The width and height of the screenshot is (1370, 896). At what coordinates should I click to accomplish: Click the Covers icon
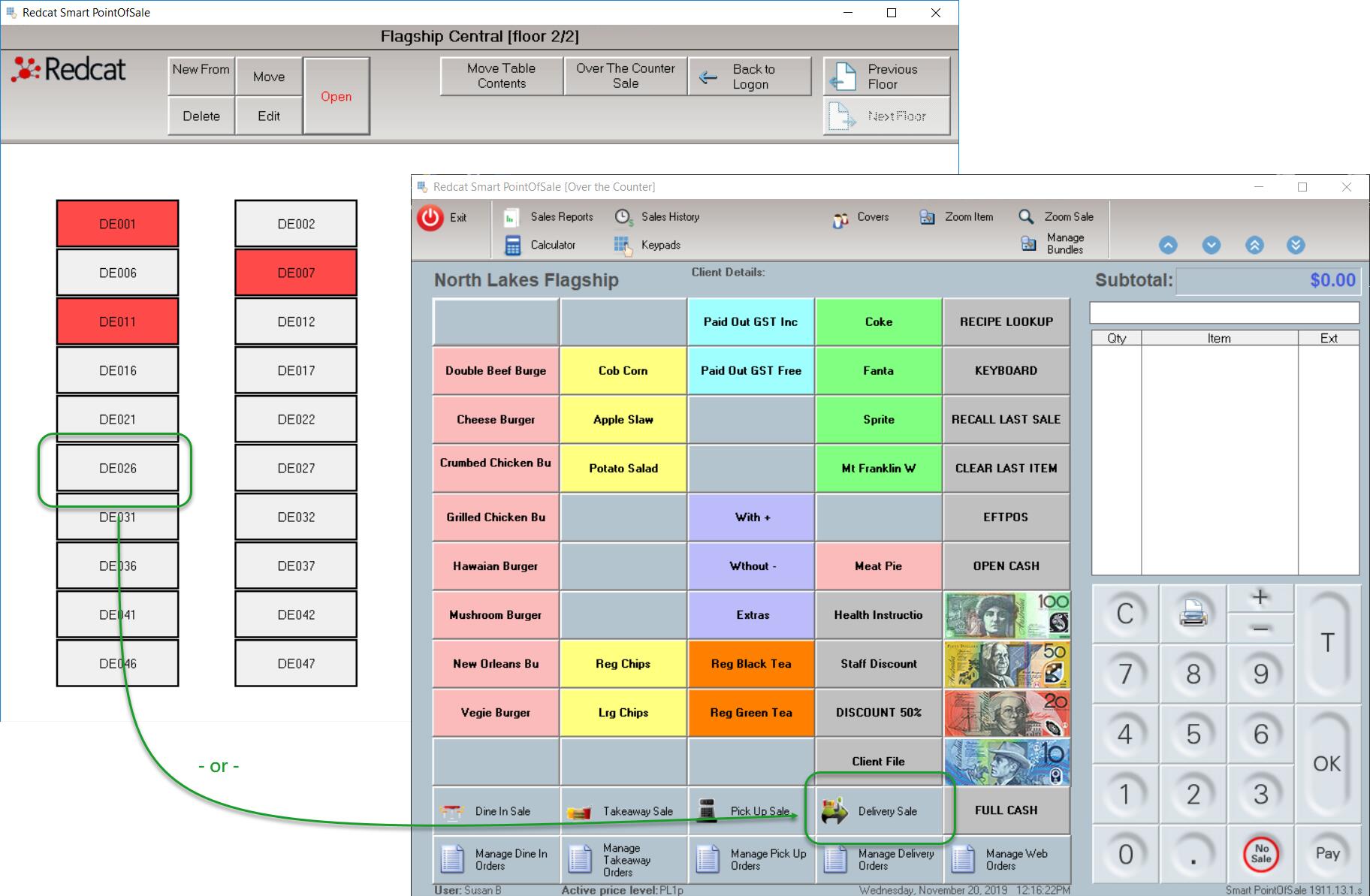pos(840,219)
